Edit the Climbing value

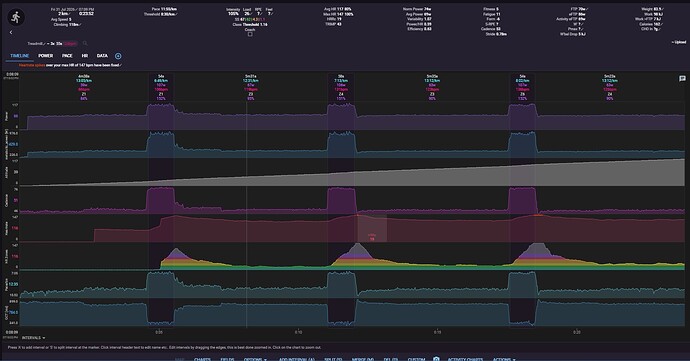click(x=67, y=25)
